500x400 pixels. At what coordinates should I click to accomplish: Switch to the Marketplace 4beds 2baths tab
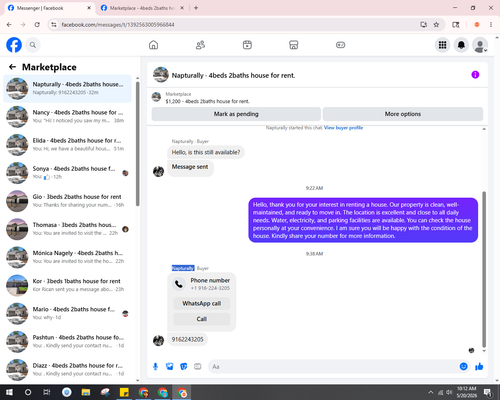142,8
